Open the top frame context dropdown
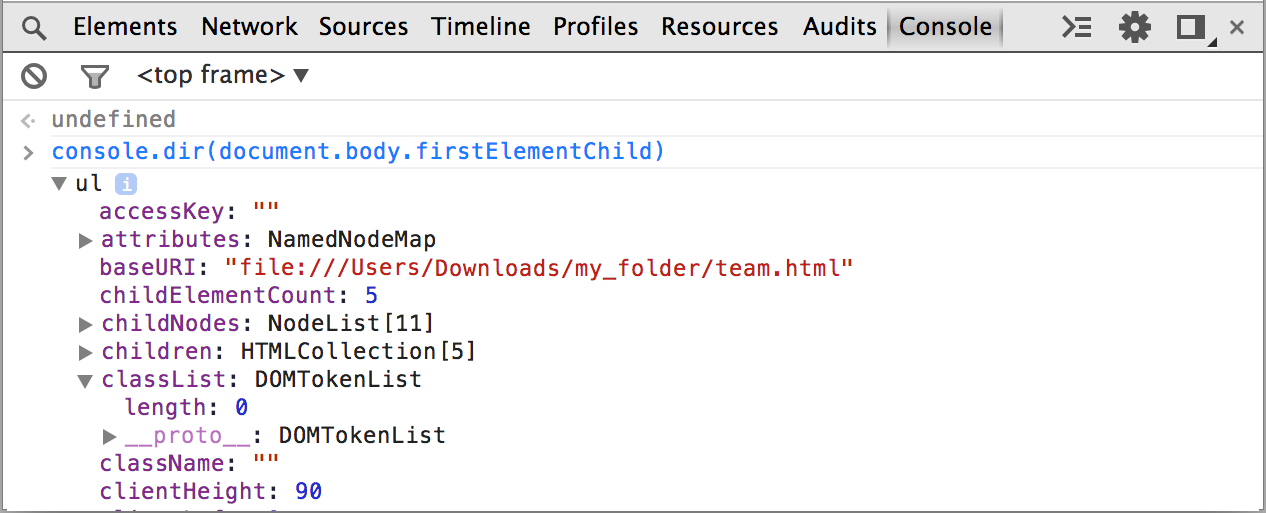 tap(223, 75)
